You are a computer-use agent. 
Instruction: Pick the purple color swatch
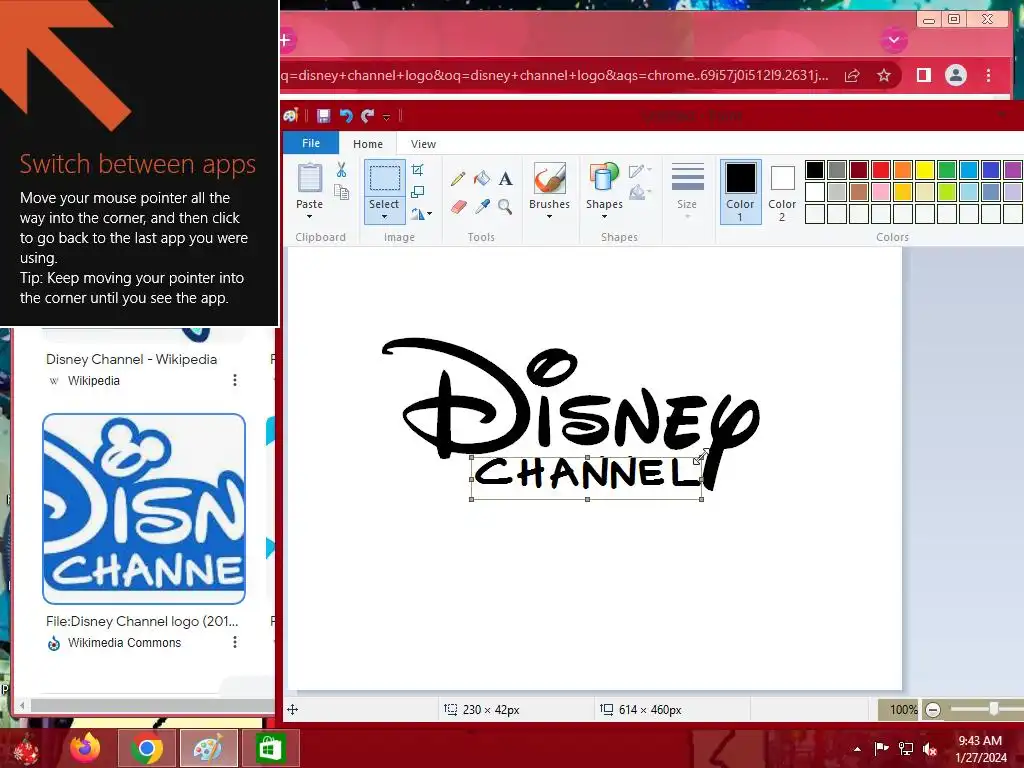pyautogui.click(x=1013, y=170)
